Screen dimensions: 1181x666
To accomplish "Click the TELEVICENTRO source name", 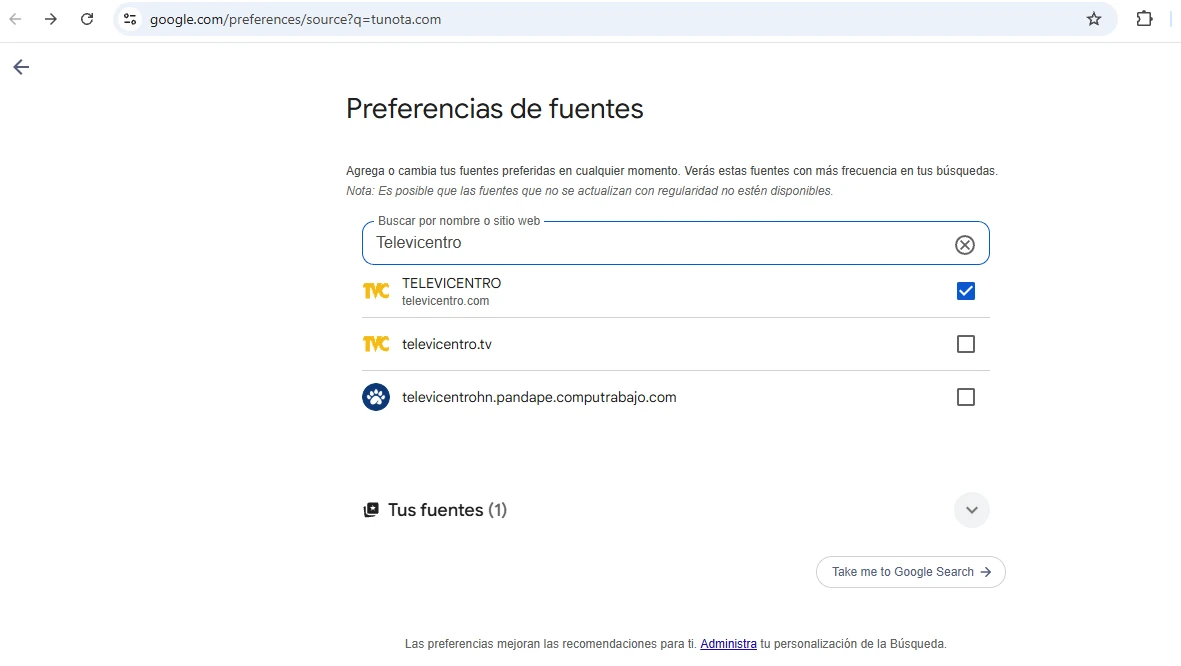I will tap(451, 283).
